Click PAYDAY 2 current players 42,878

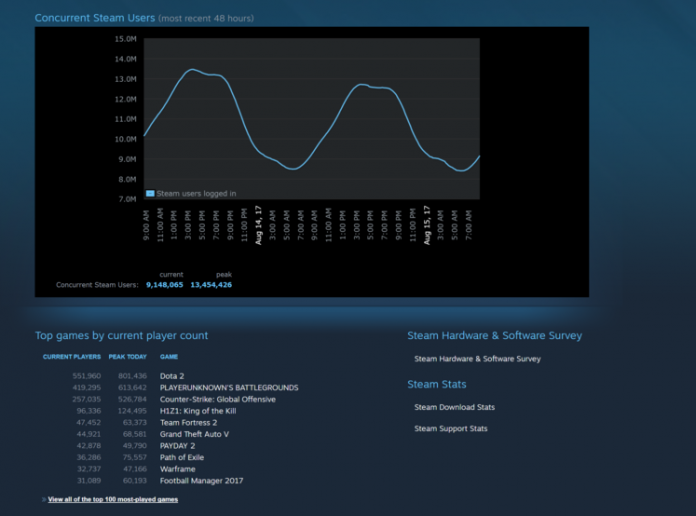[x=89, y=445]
